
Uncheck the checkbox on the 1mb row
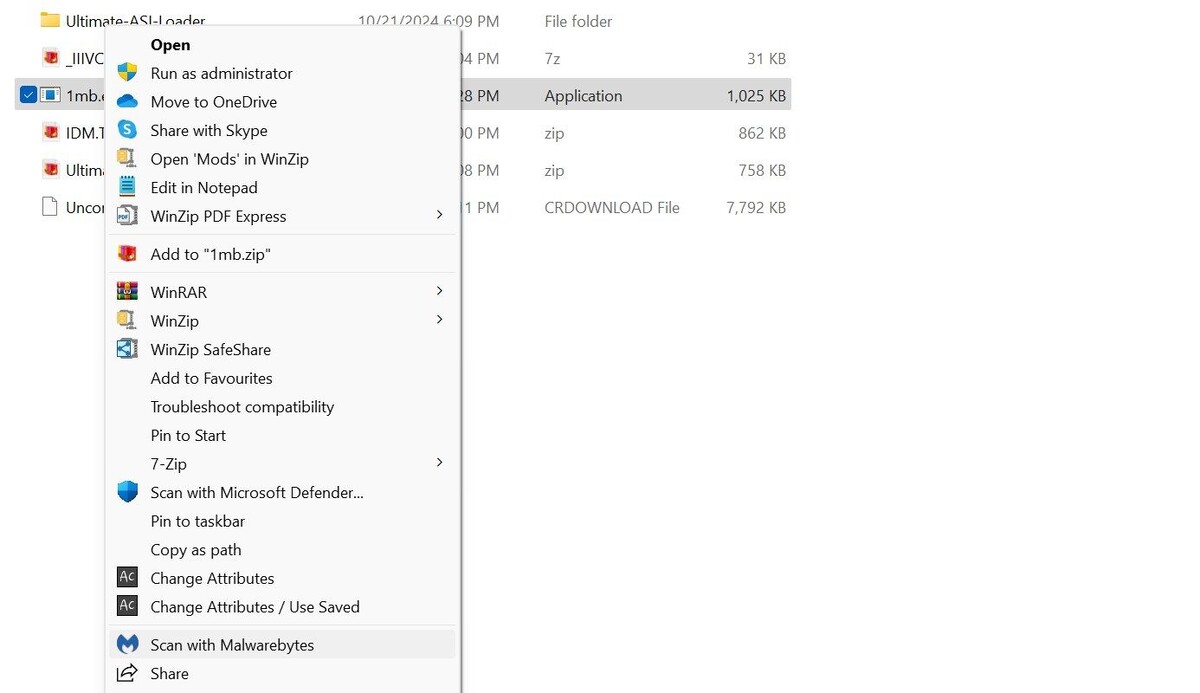28,95
